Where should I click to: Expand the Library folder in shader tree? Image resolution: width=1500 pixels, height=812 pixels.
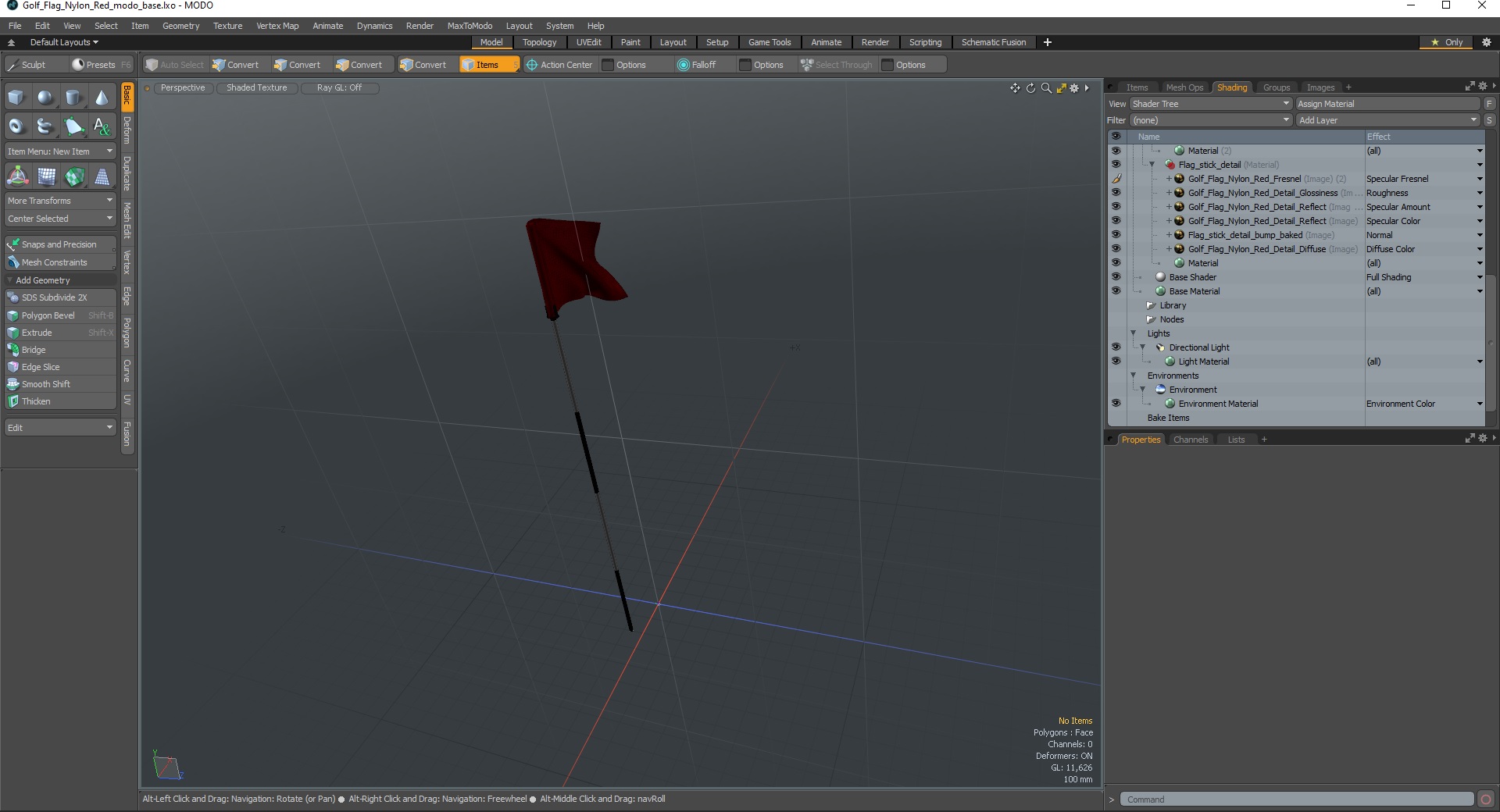(x=1151, y=305)
